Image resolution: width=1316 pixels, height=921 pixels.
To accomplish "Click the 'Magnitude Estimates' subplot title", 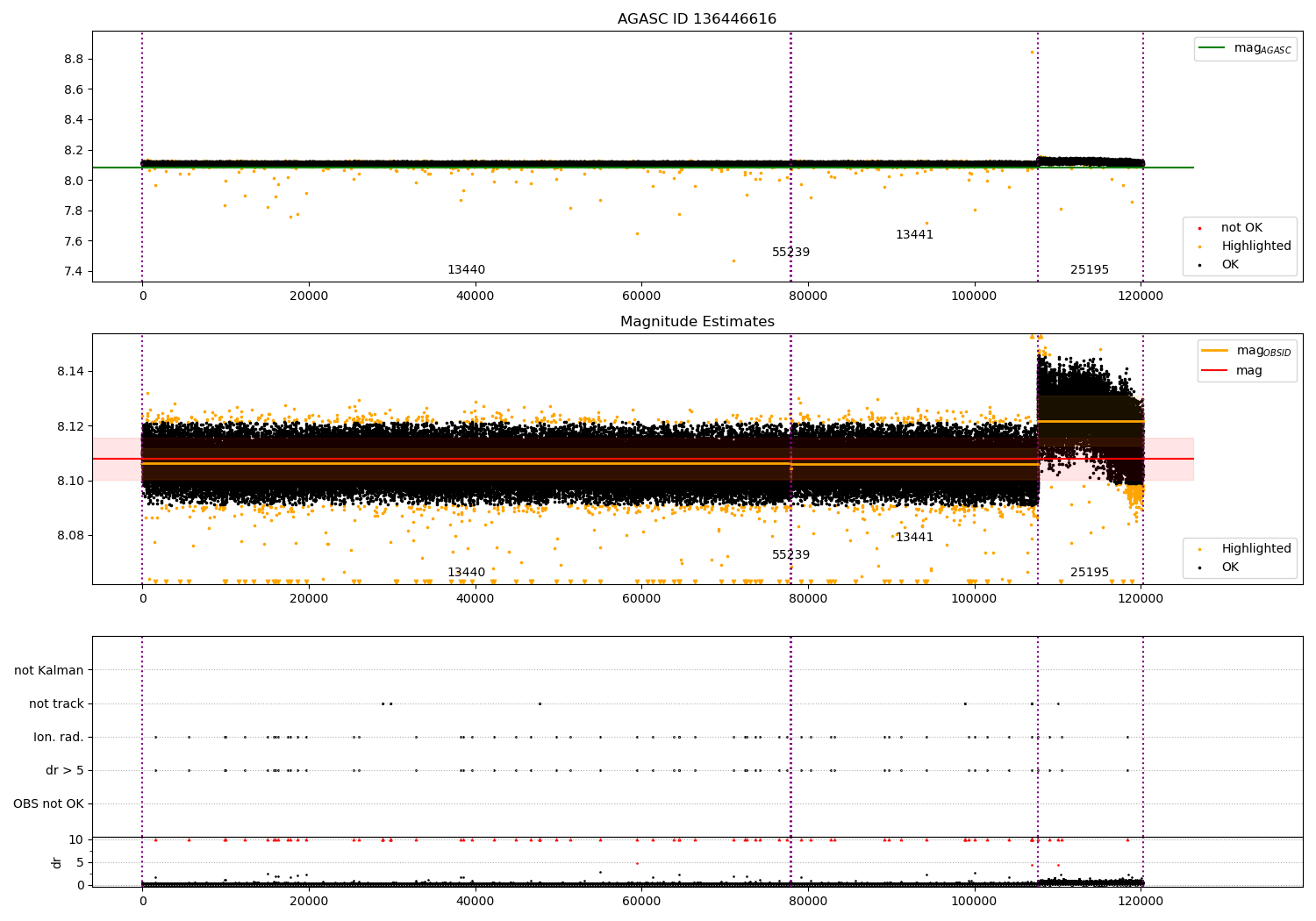I will [x=697, y=322].
